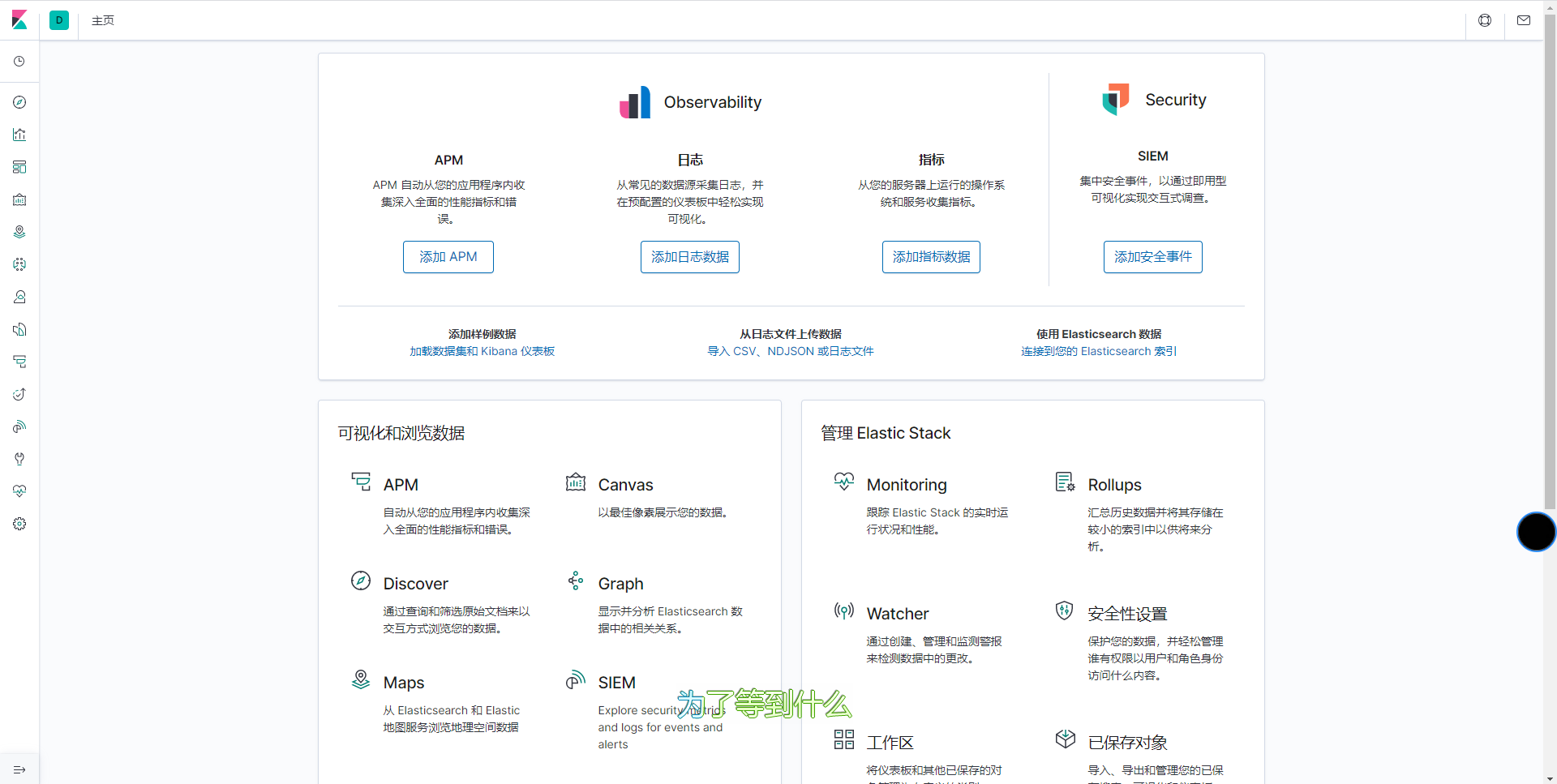The height and width of the screenshot is (784, 1557).
Task: Click the Observability heading logo
Action: [635, 102]
